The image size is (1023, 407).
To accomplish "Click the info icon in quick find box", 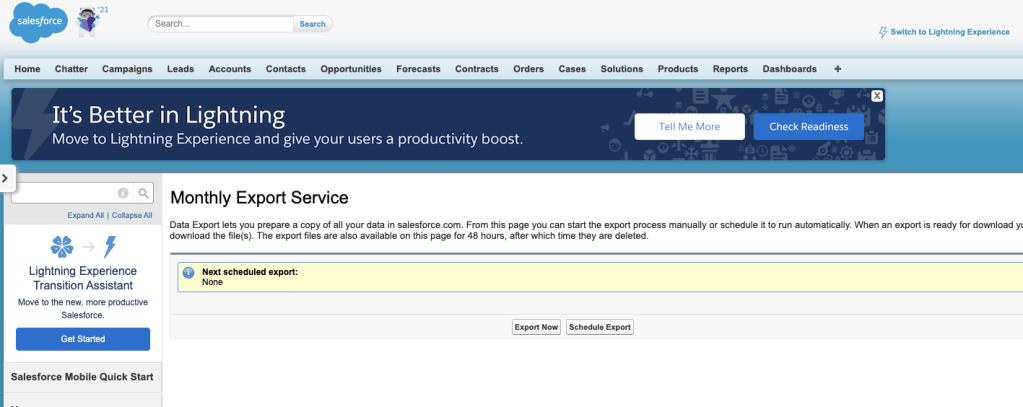I will [124, 193].
